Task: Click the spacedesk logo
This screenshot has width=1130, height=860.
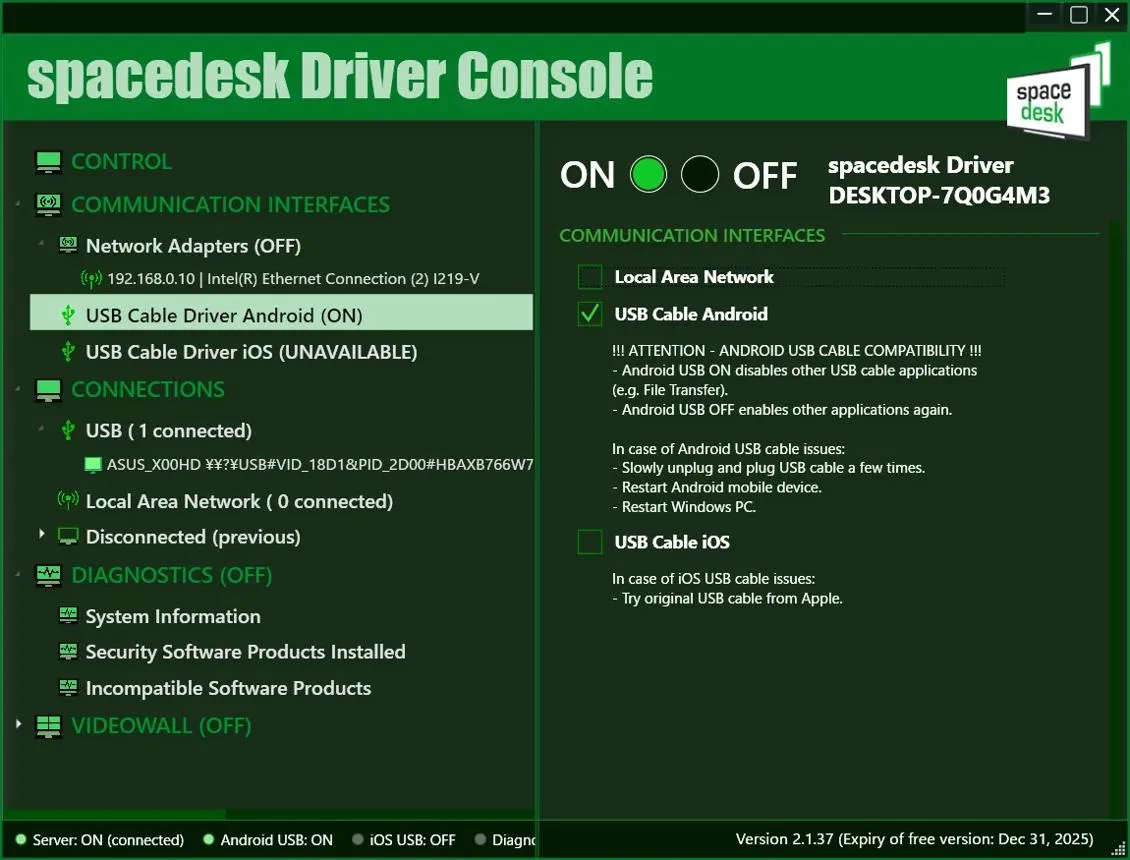Action: (x=1058, y=92)
